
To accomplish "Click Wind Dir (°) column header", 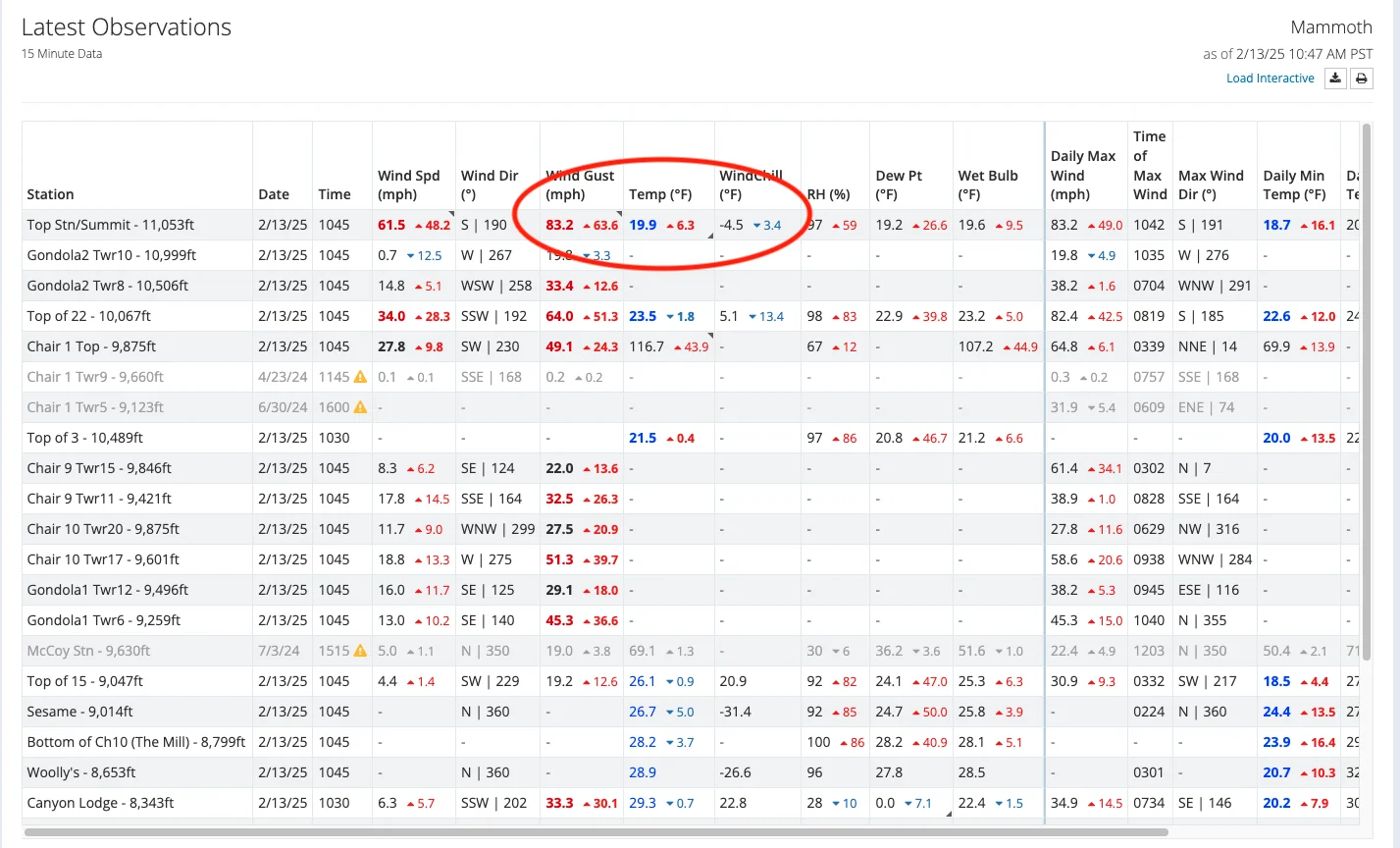I will 490,185.
